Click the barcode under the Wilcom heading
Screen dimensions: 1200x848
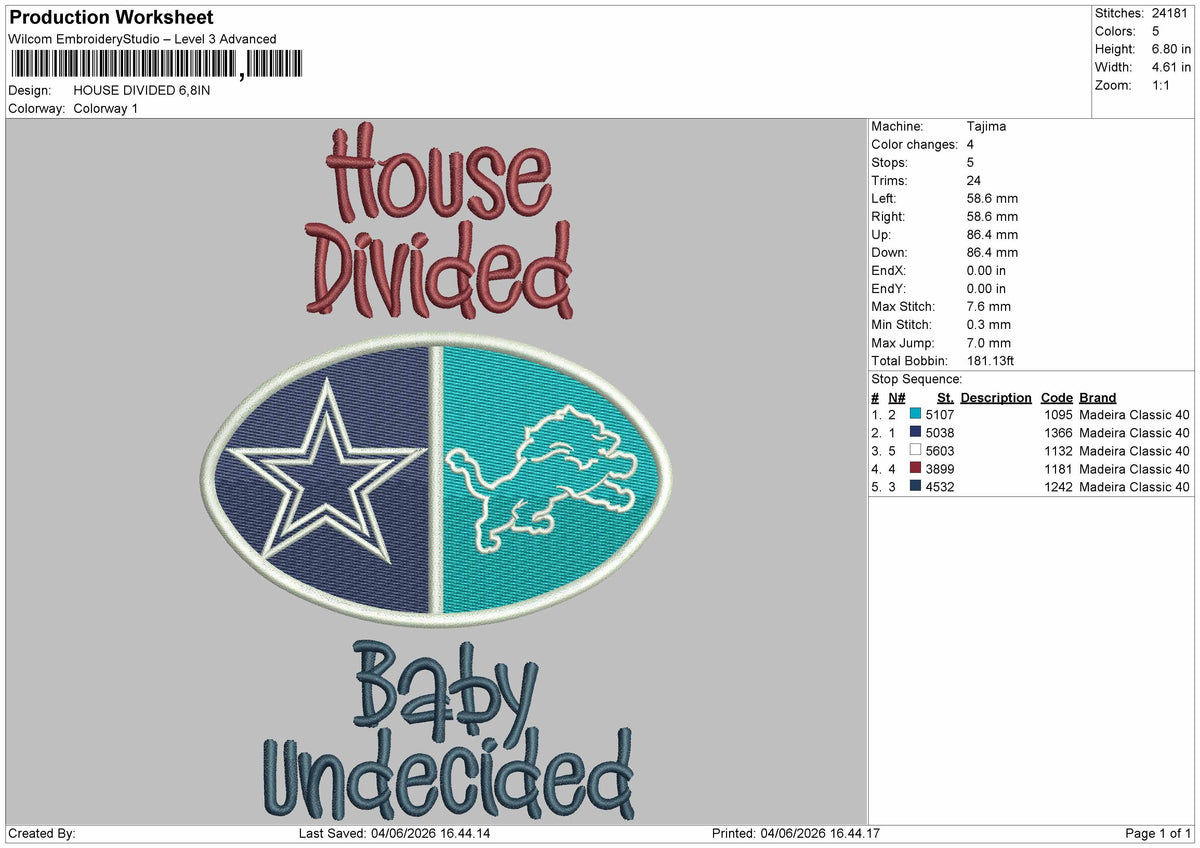point(155,65)
